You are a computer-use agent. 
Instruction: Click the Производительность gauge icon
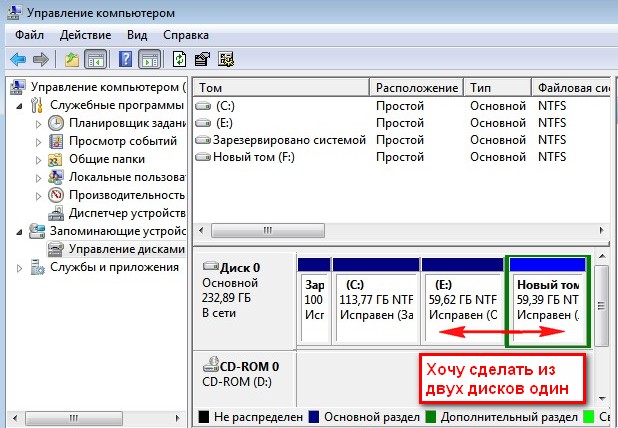tap(56, 195)
